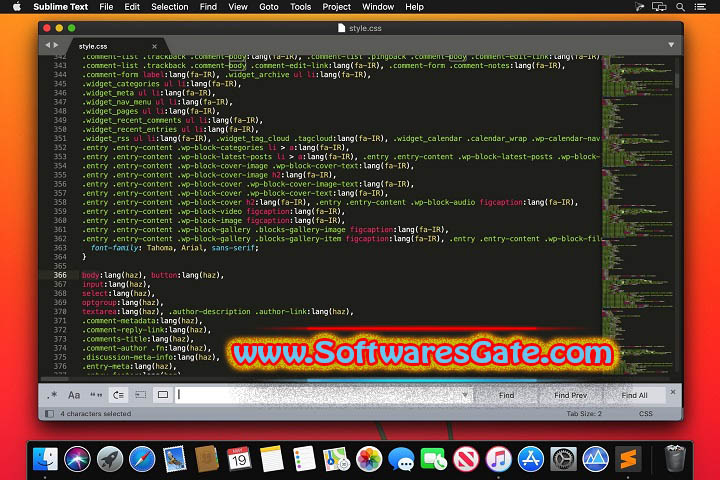720x480 pixels.
Task: Open Finder from the dock
Action: pos(45,459)
